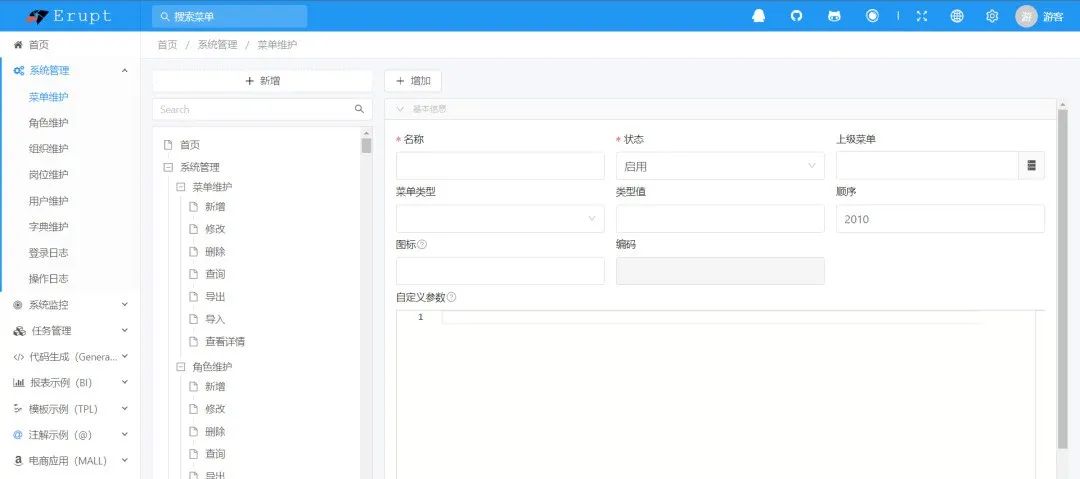The height and width of the screenshot is (479, 1080).
Task: Click the 报表示例 chart icon in sidebar
Action: tap(19, 383)
